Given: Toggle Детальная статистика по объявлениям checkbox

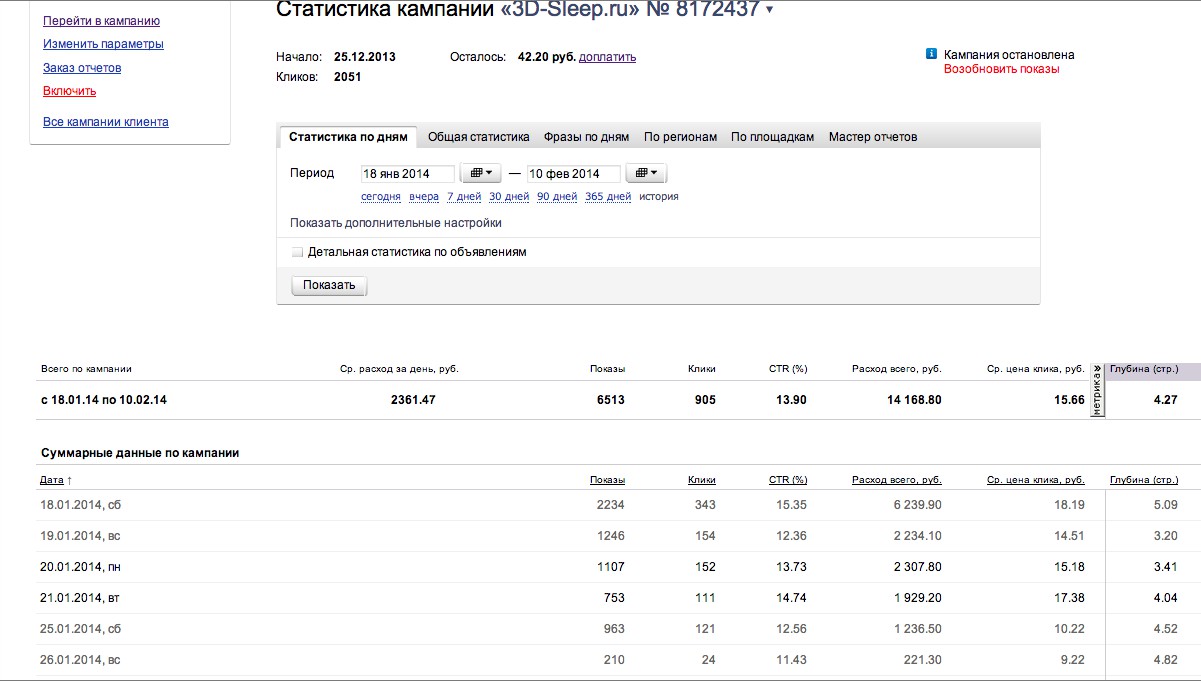Looking at the screenshot, I should tap(297, 252).
